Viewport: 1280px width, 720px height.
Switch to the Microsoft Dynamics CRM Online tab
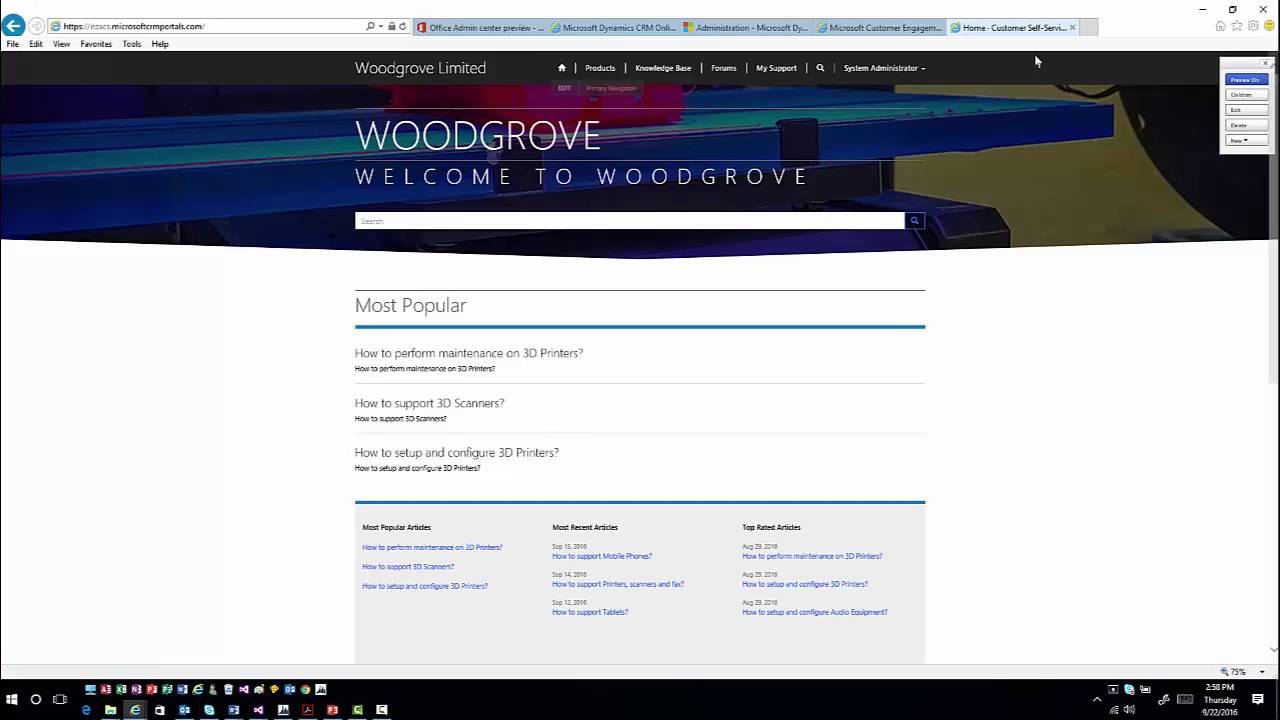point(614,27)
